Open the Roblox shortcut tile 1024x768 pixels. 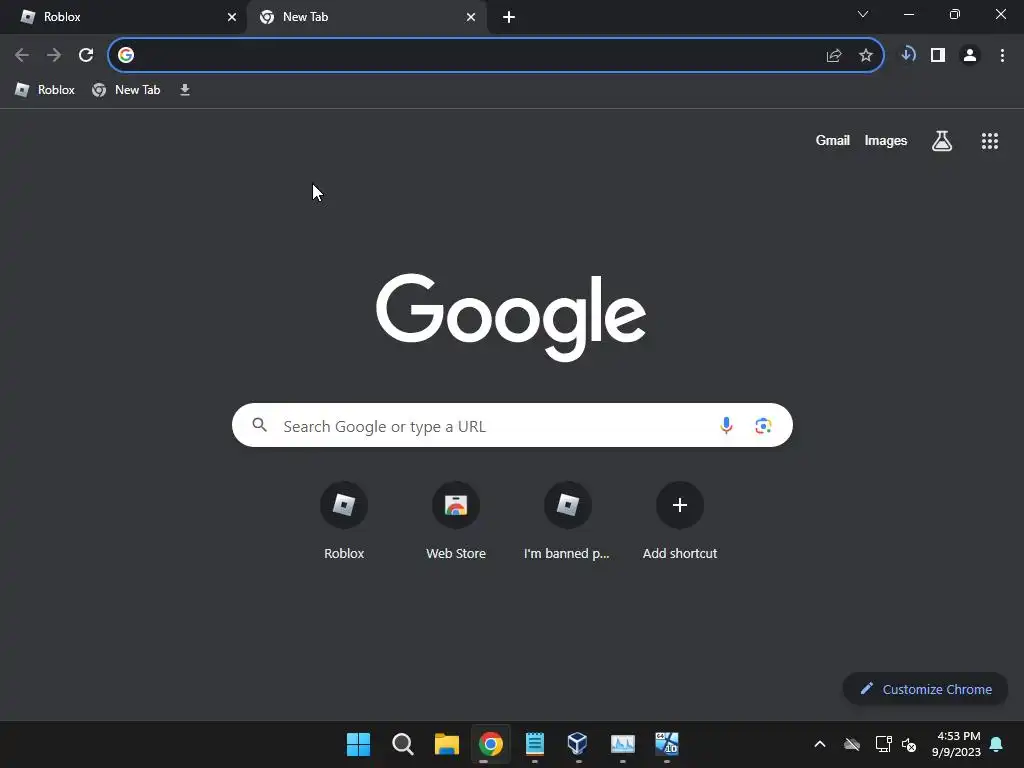point(344,521)
